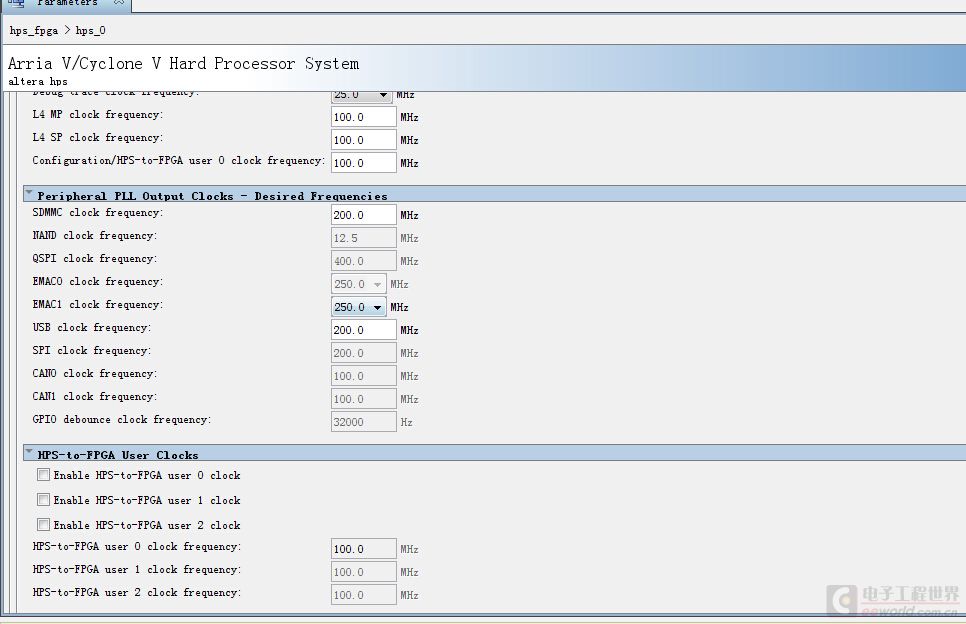Click 'QSPI clock frequency:' label
The height and width of the screenshot is (624, 966).
coord(94,259)
